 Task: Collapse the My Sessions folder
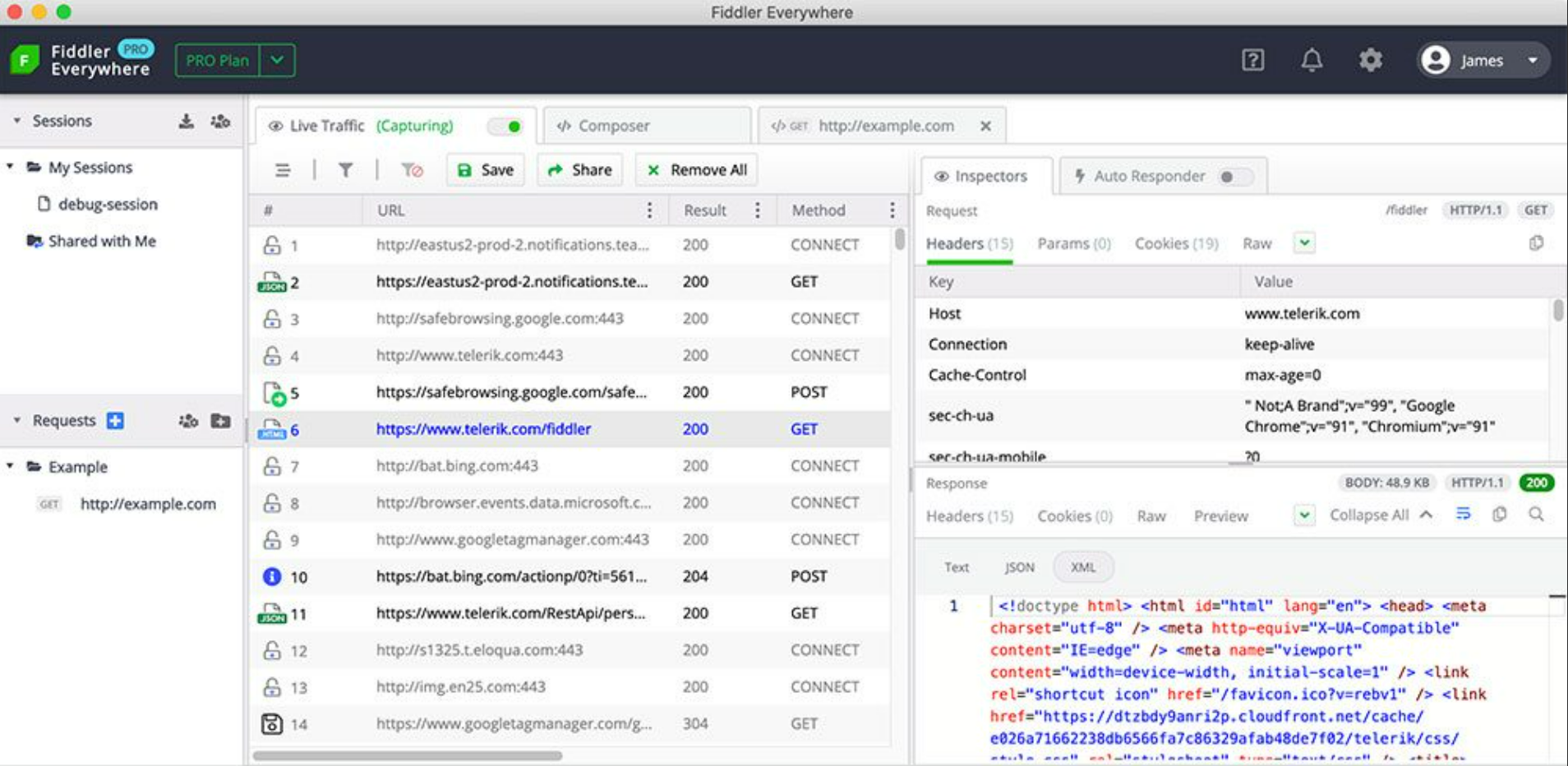pyautogui.click(x=10, y=167)
